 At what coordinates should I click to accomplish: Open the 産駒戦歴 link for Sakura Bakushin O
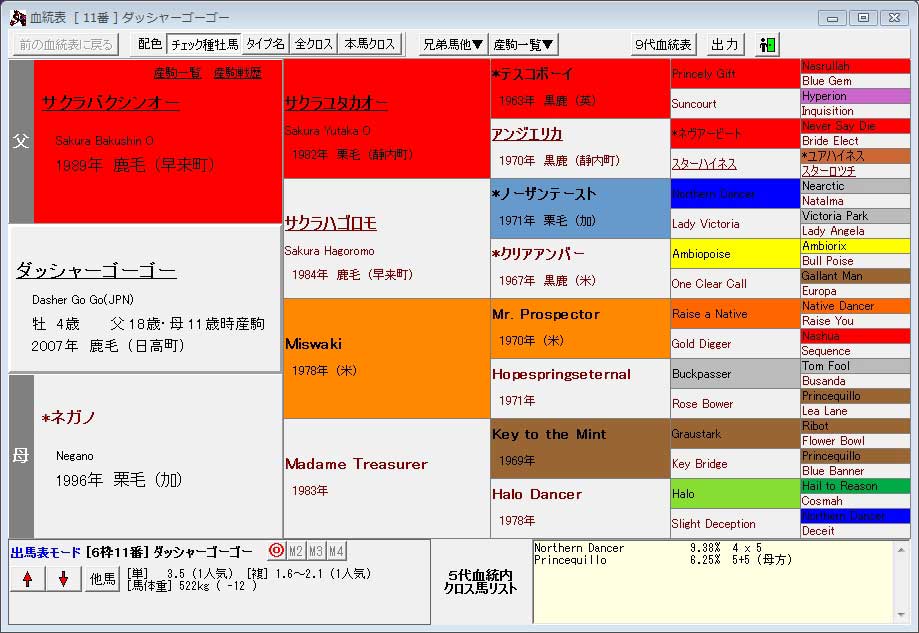(x=238, y=73)
